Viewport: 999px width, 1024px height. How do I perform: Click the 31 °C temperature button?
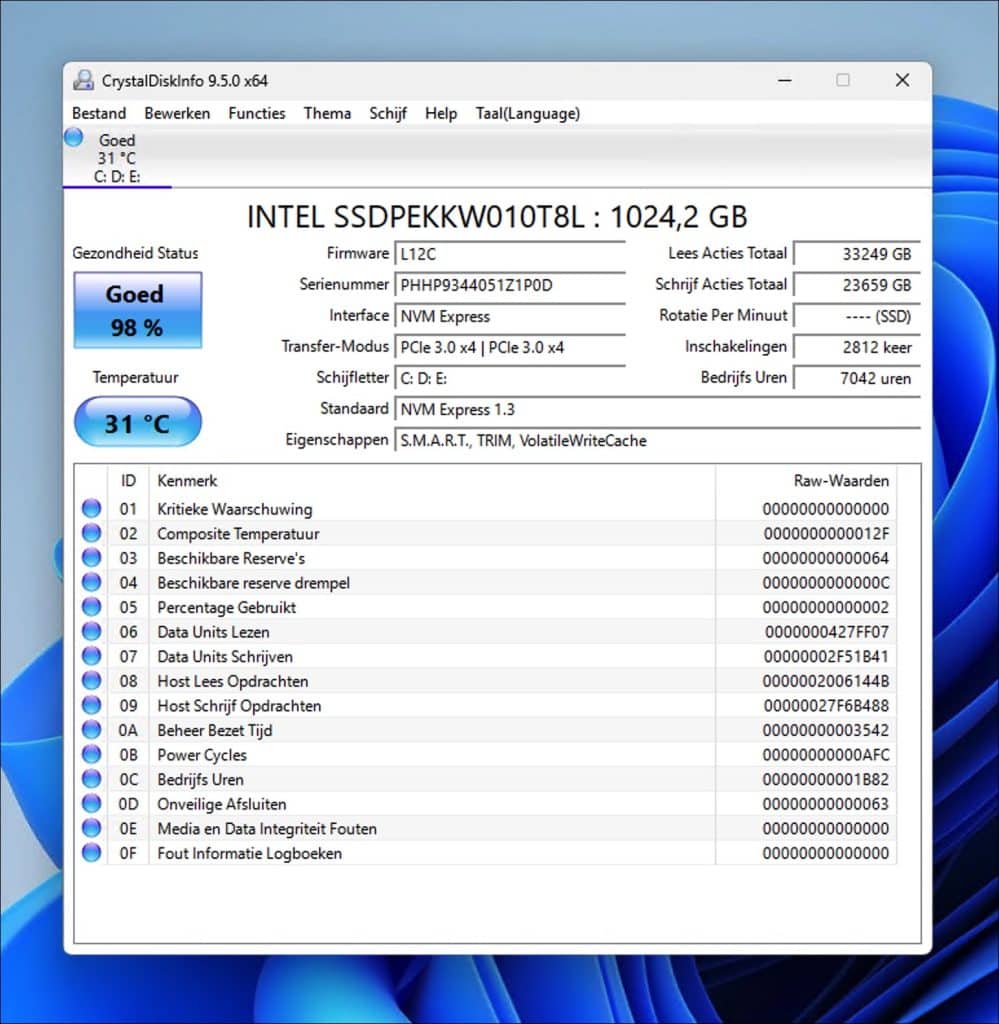coord(138,422)
